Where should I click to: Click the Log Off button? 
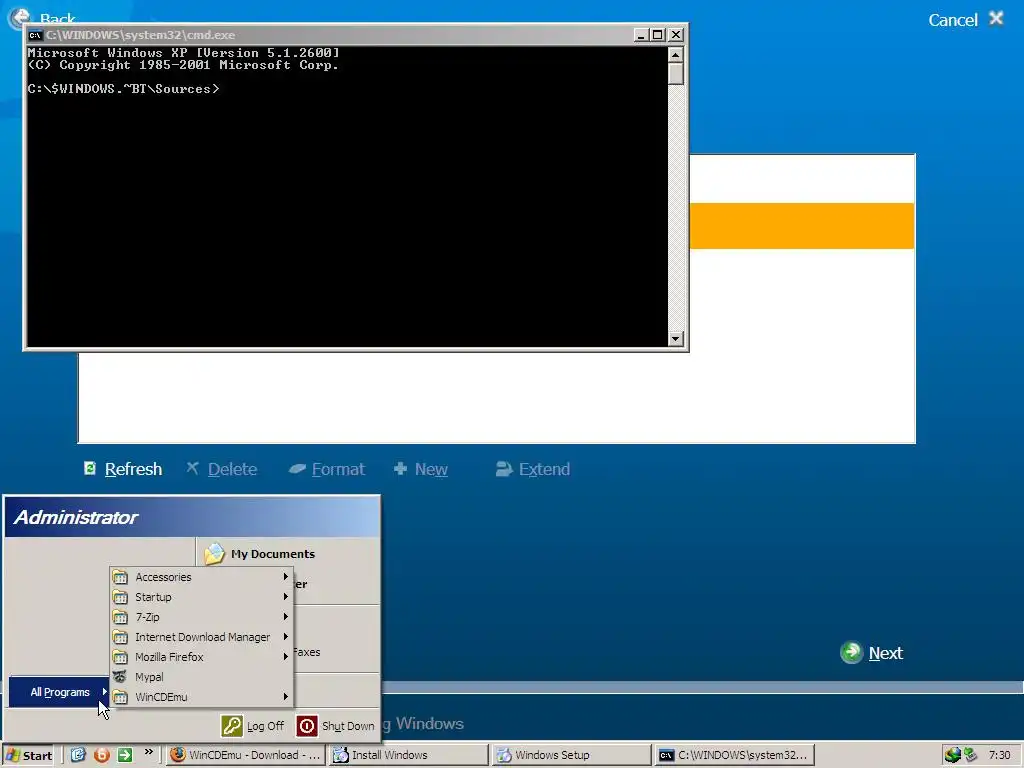click(x=253, y=726)
